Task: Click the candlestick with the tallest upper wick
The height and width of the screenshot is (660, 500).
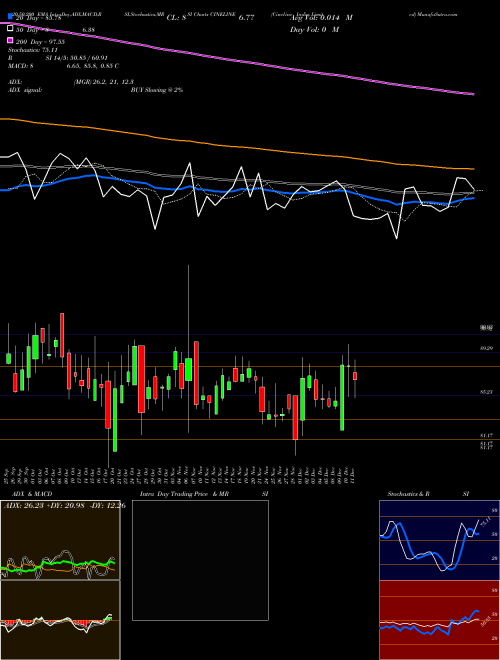Action: (188, 370)
